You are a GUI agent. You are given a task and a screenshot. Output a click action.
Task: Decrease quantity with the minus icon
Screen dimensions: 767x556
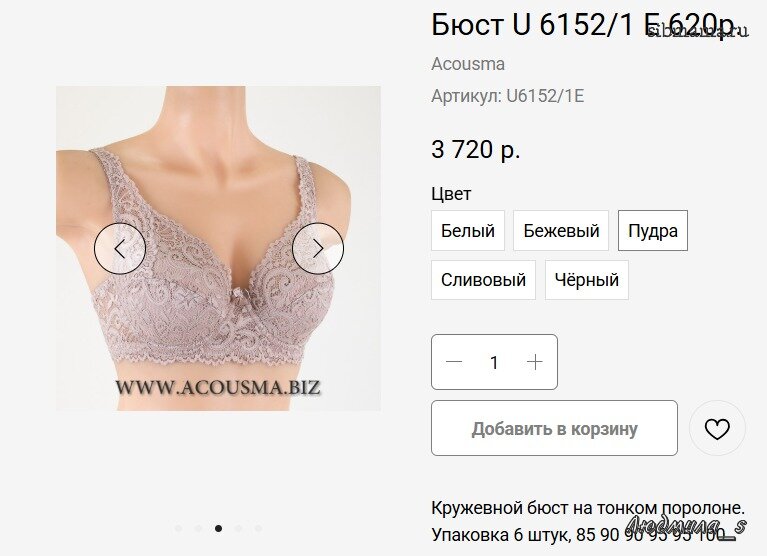(x=454, y=362)
